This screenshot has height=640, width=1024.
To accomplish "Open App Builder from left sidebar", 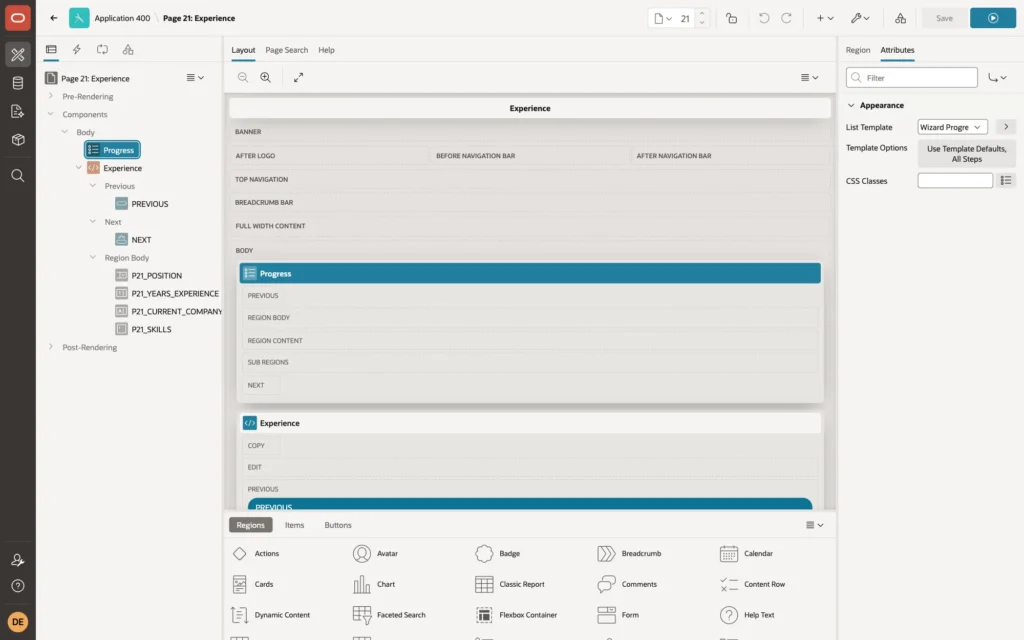I will pyautogui.click(x=18, y=54).
